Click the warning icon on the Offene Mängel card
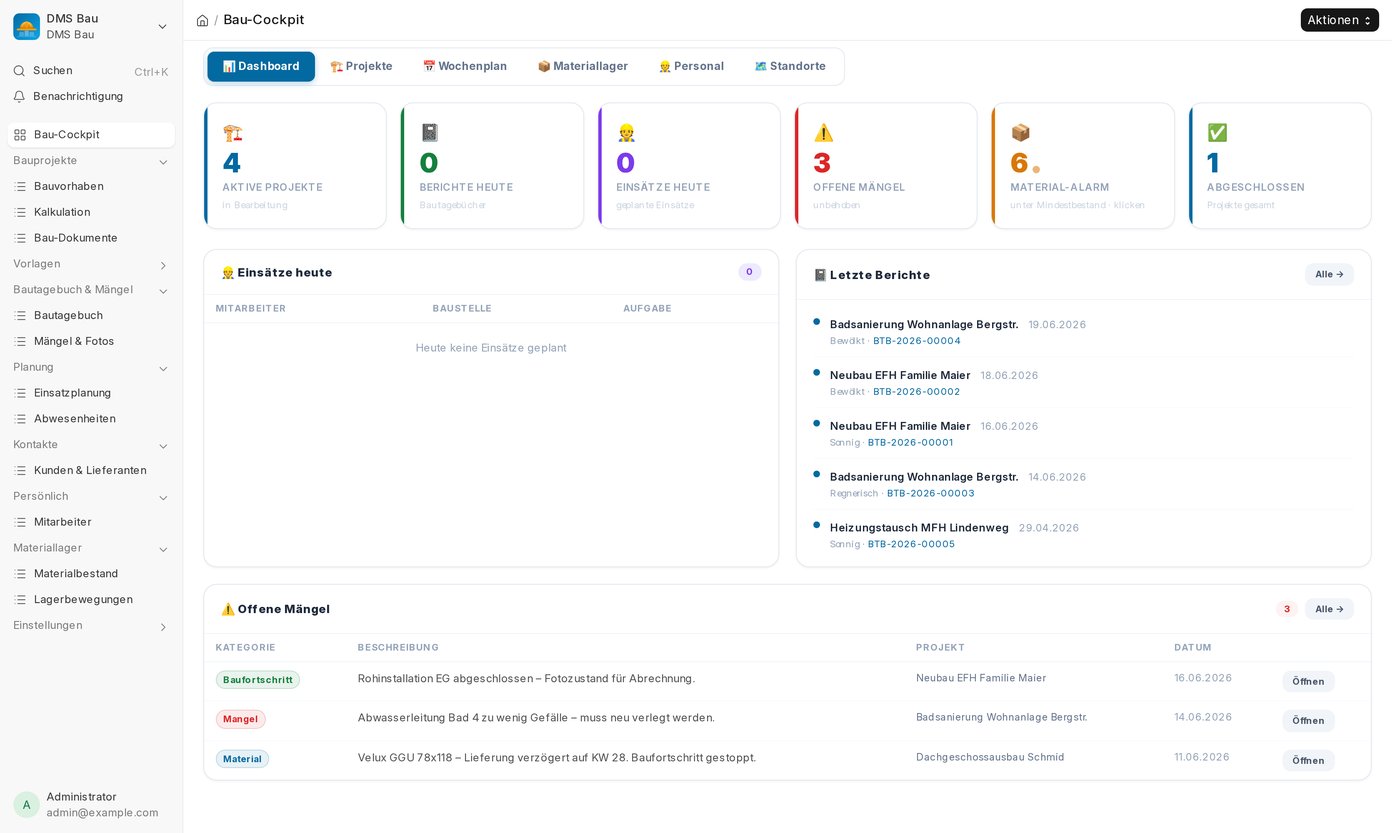This screenshot has width=1400, height=833. coord(823,133)
